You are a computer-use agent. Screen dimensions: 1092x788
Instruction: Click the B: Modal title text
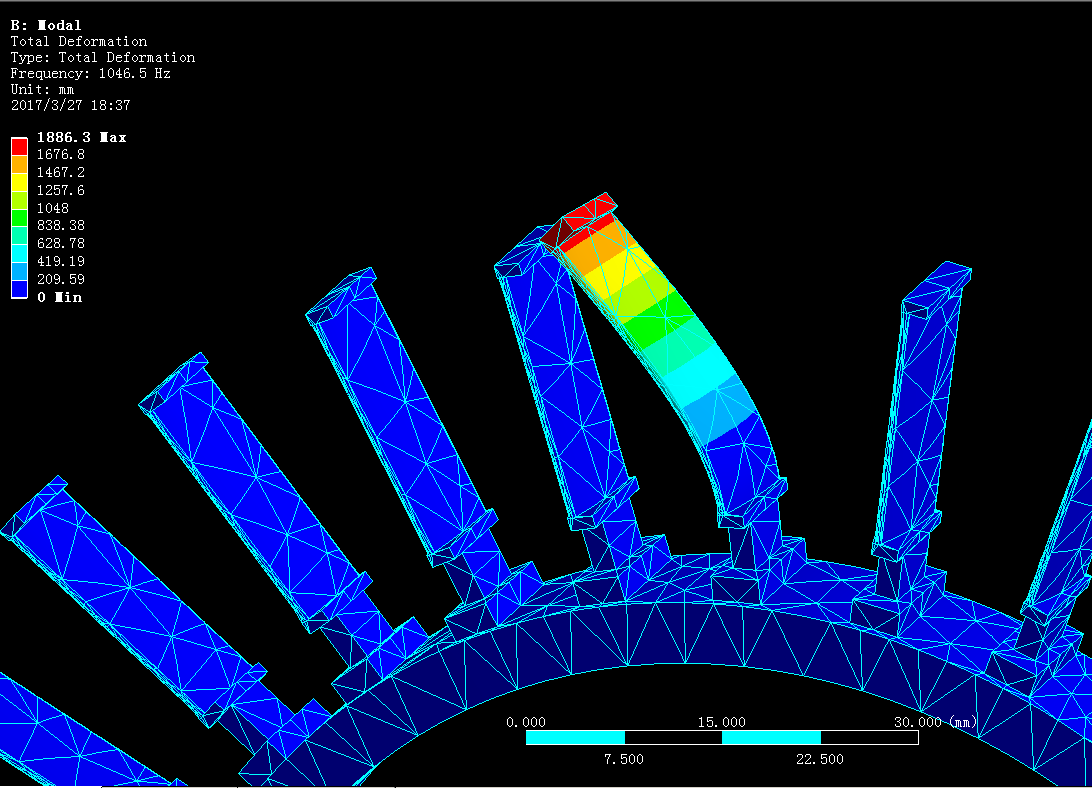click(x=46, y=25)
